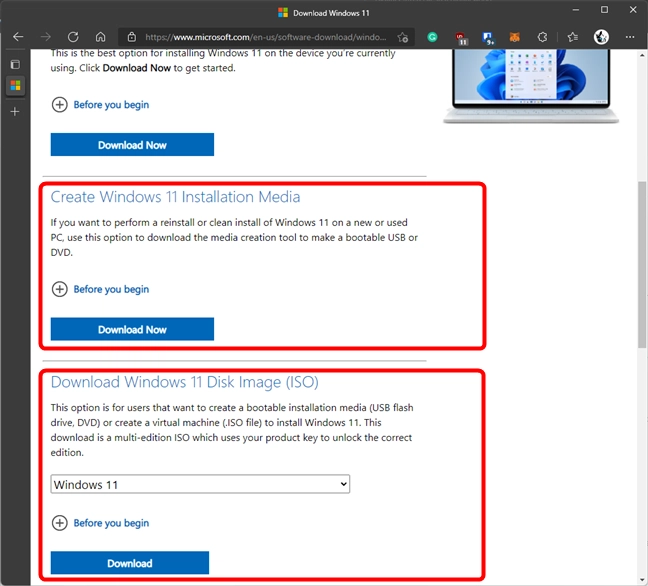Minimize the browser window

[x=575, y=10]
